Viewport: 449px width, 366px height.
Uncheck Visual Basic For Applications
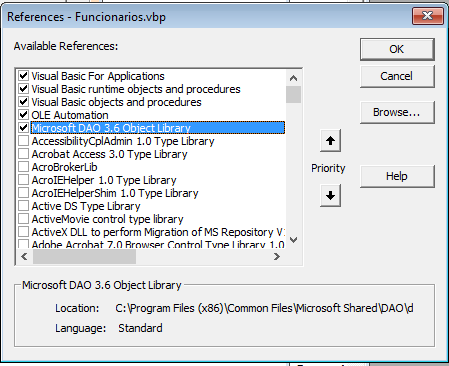click(23, 76)
